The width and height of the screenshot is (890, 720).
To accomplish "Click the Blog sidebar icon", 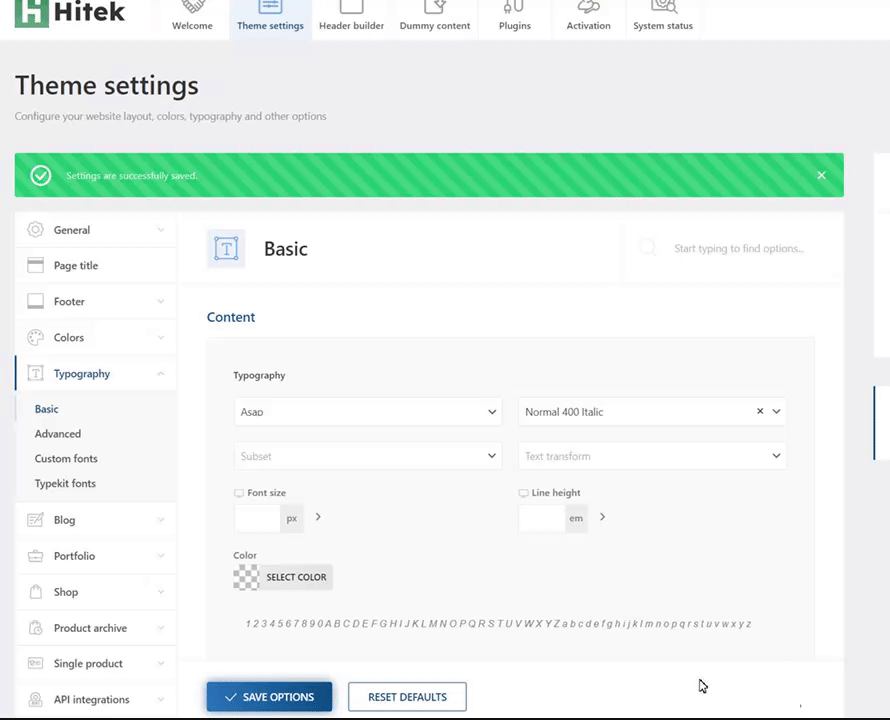I will [x=35, y=520].
